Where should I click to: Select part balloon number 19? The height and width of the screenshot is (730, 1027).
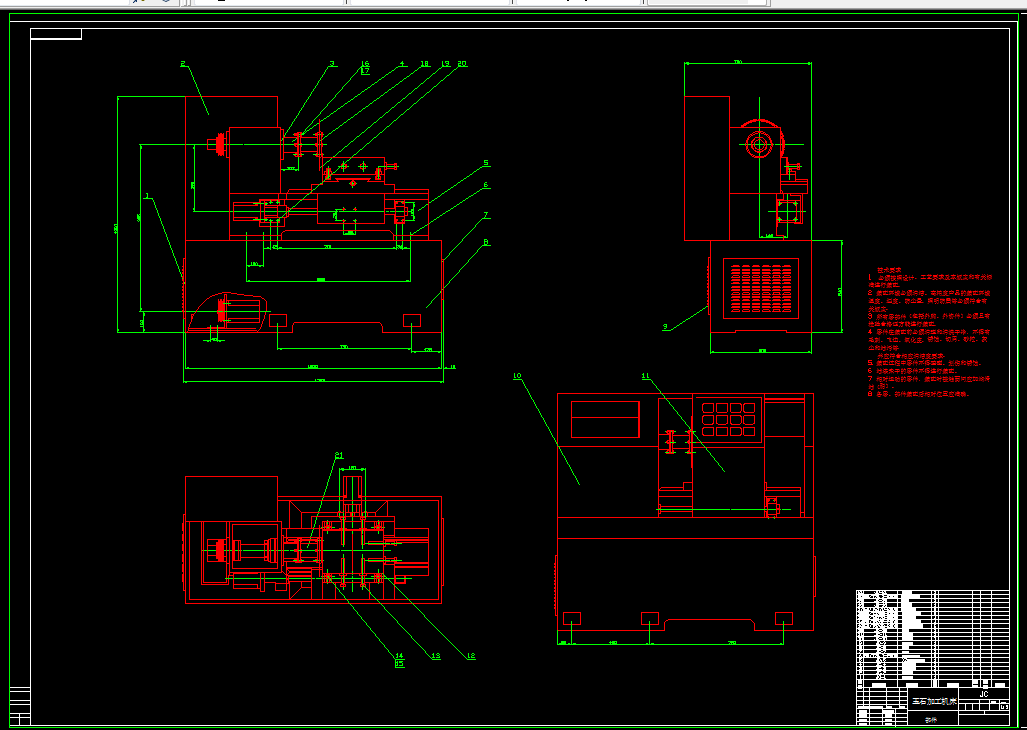[445, 64]
